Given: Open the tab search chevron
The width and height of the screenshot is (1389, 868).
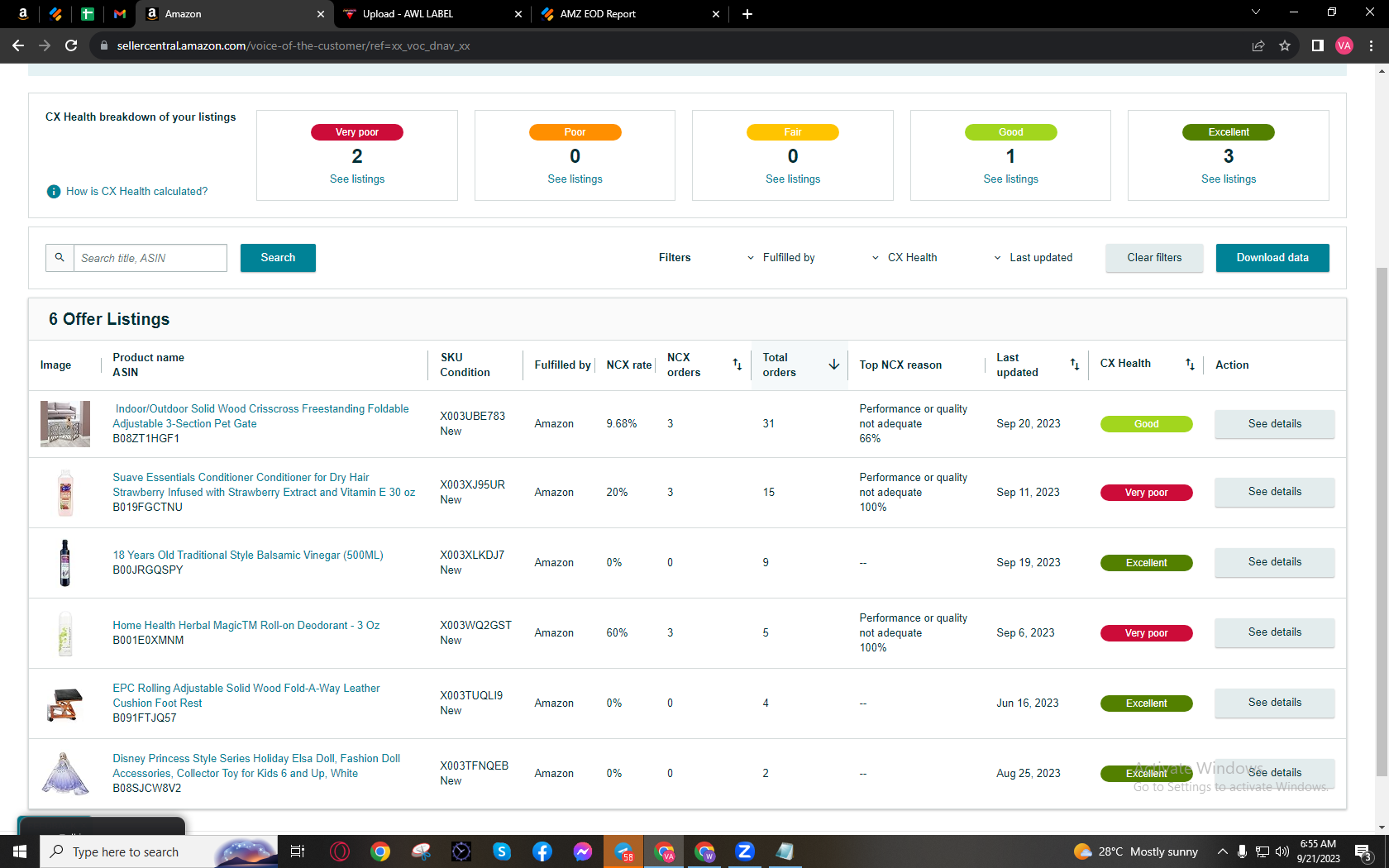Looking at the screenshot, I should (1256, 12).
